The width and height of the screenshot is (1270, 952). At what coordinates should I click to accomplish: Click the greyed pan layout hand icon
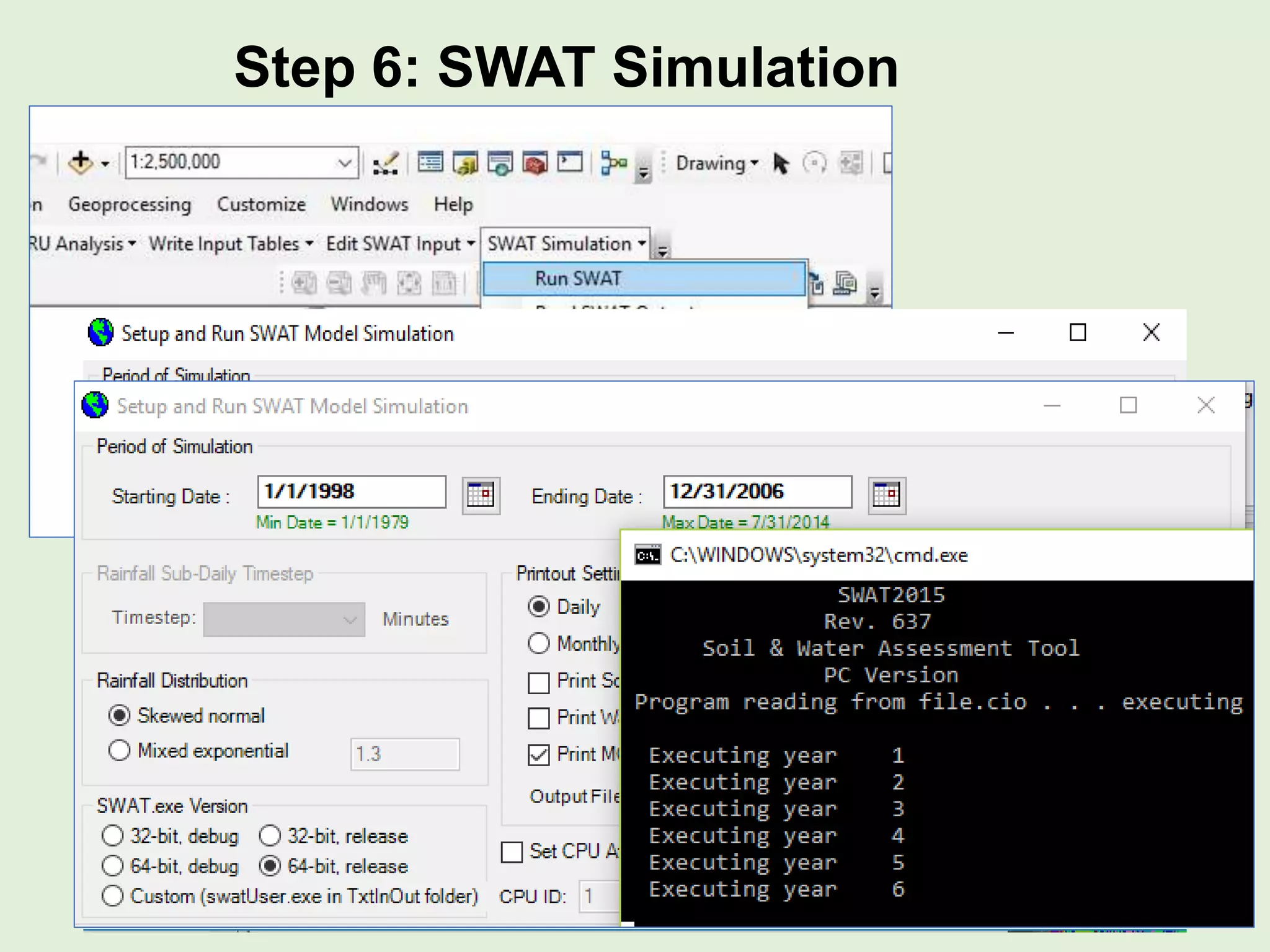click(x=374, y=284)
